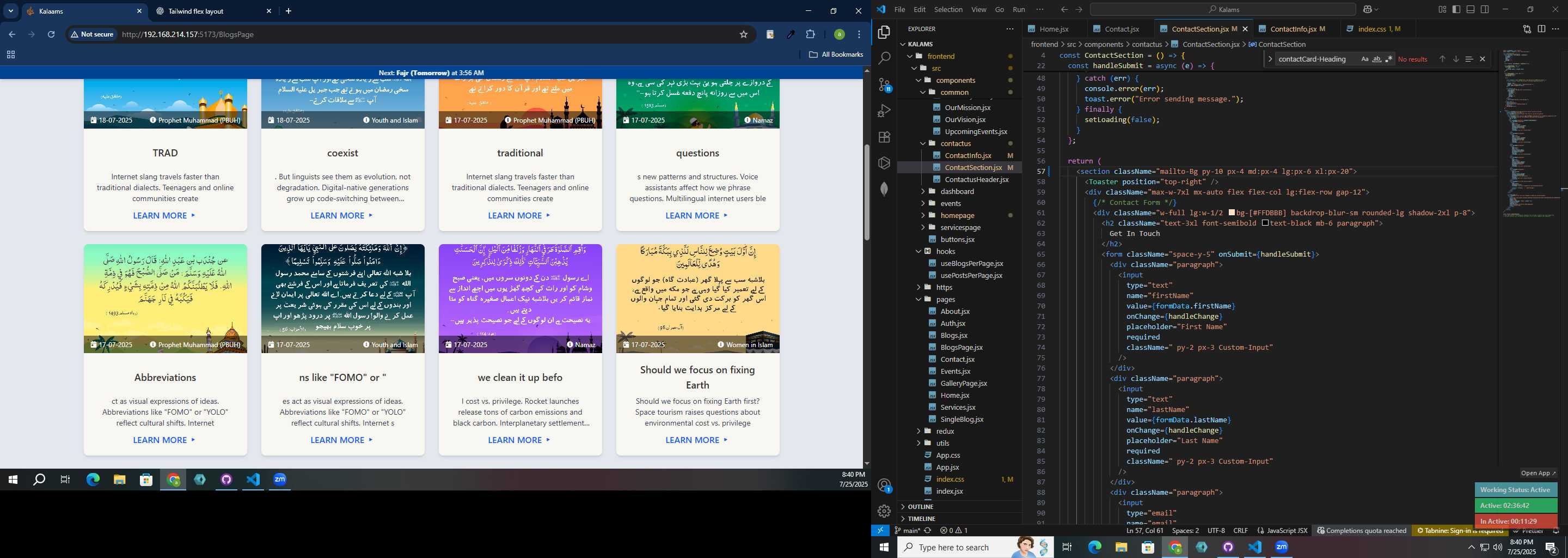This screenshot has height=558, width=1568.
Task: Click the color picker eyedropper extension icon
Action: pyautogui.click(x=790, y=34)
